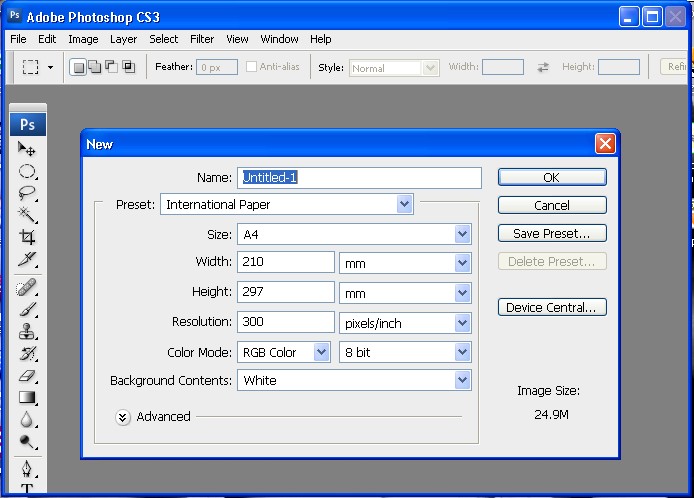Select the History Brush tool
Image resolution: width=694 pixels, height=498 pixels.
(x=27, y=354)
